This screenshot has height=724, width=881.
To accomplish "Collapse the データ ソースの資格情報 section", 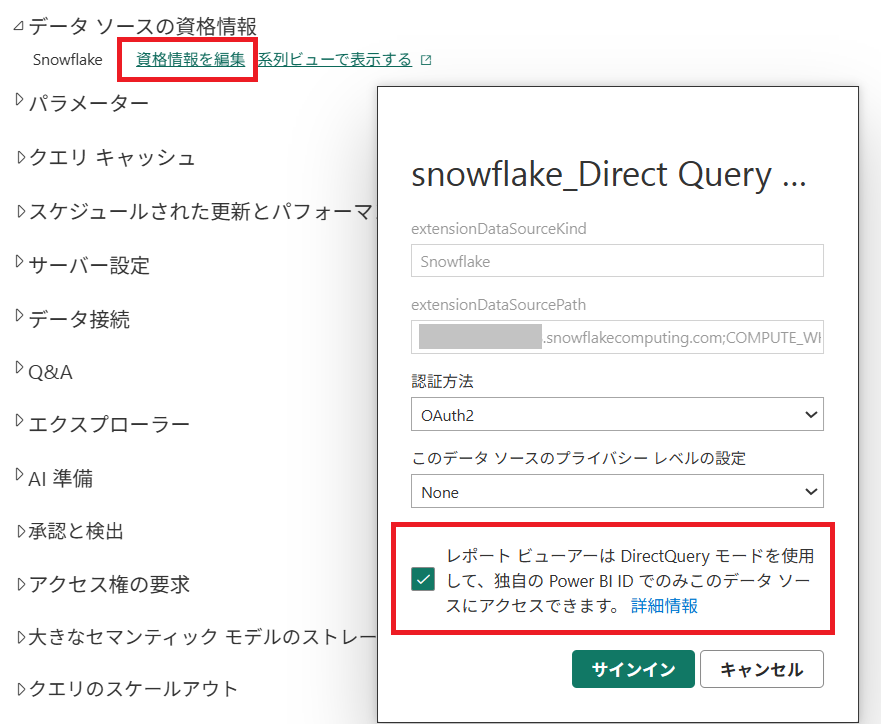I will tap(19, 26).
